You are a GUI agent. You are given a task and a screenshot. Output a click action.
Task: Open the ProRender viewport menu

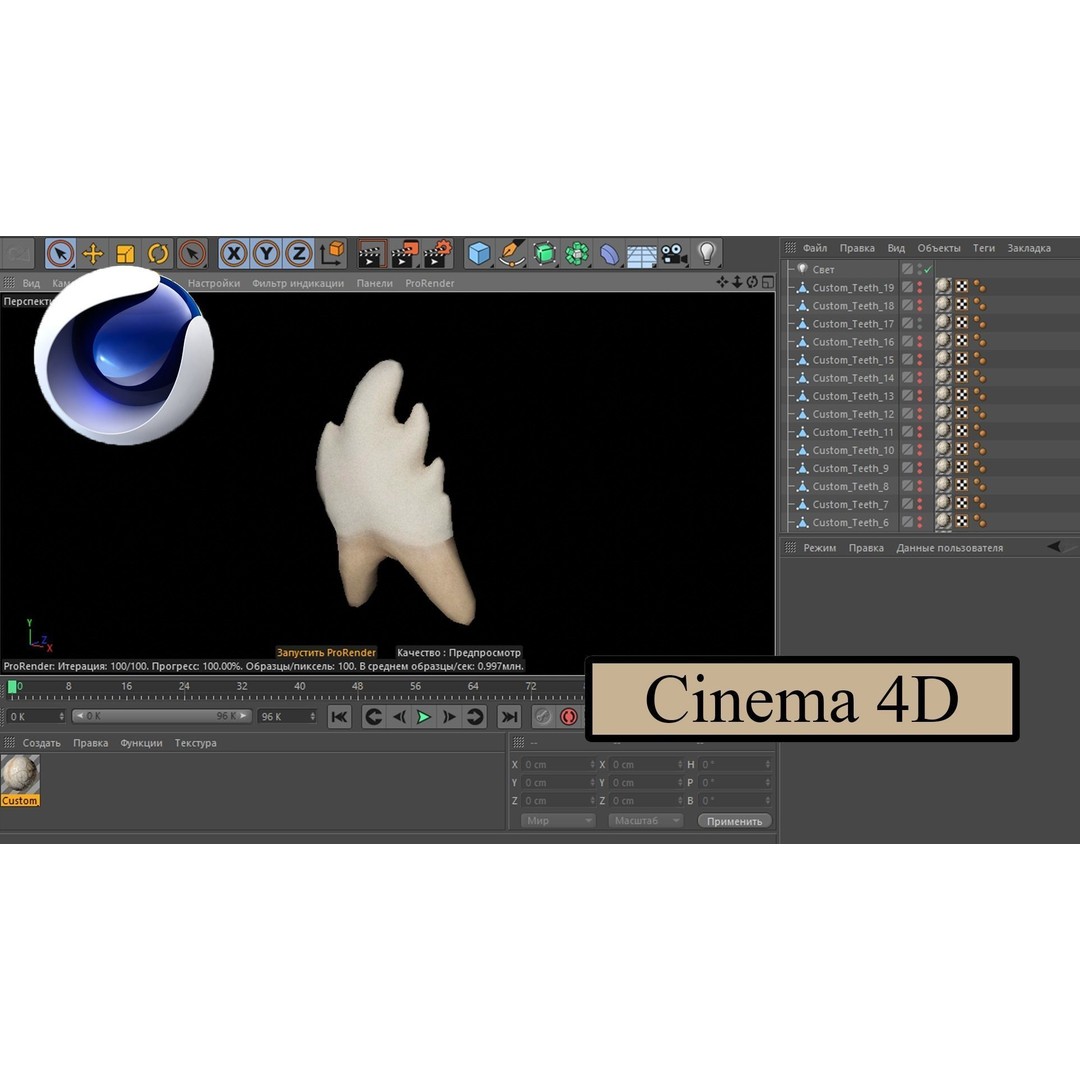pos(430,283)
